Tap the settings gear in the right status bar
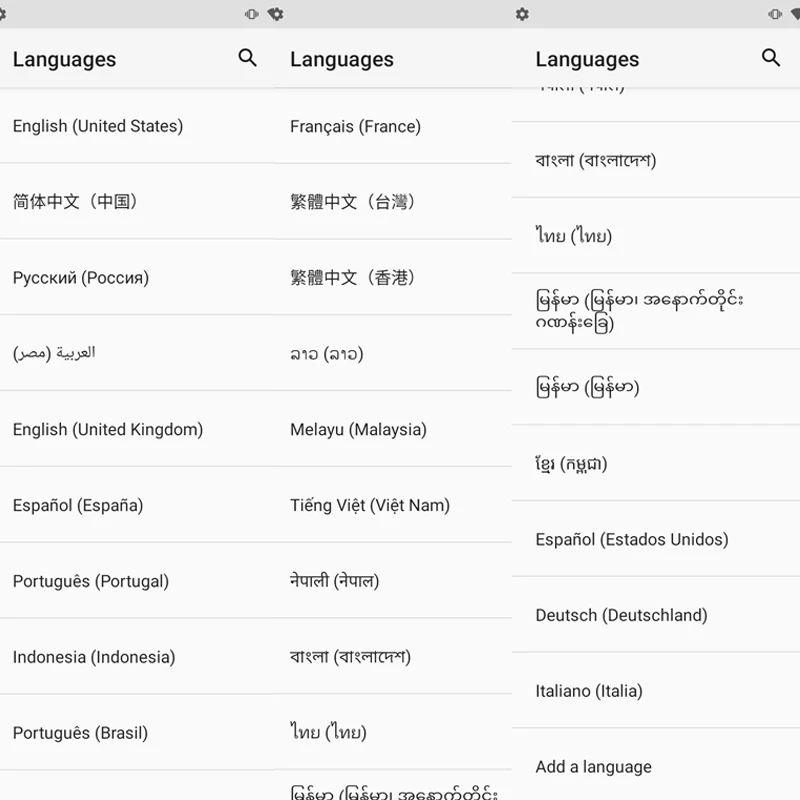This screenshot has height=800, width=800. pos(522,14)
